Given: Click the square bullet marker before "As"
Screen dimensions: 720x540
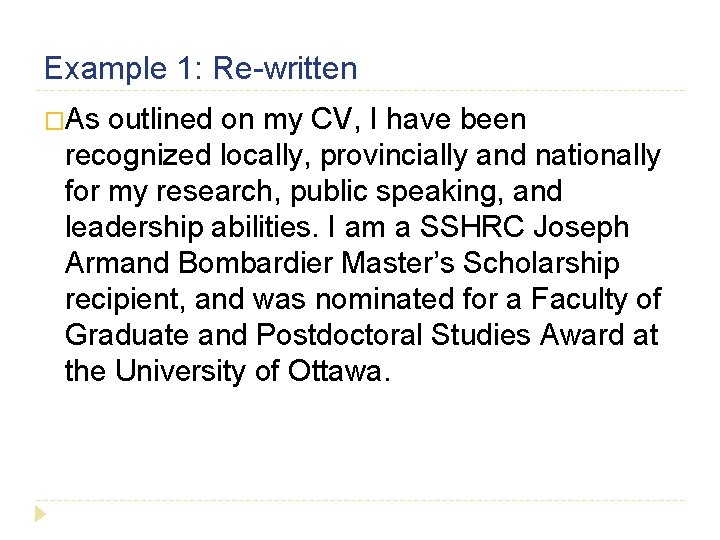Looking at the screenshot, I should point(54,121).
